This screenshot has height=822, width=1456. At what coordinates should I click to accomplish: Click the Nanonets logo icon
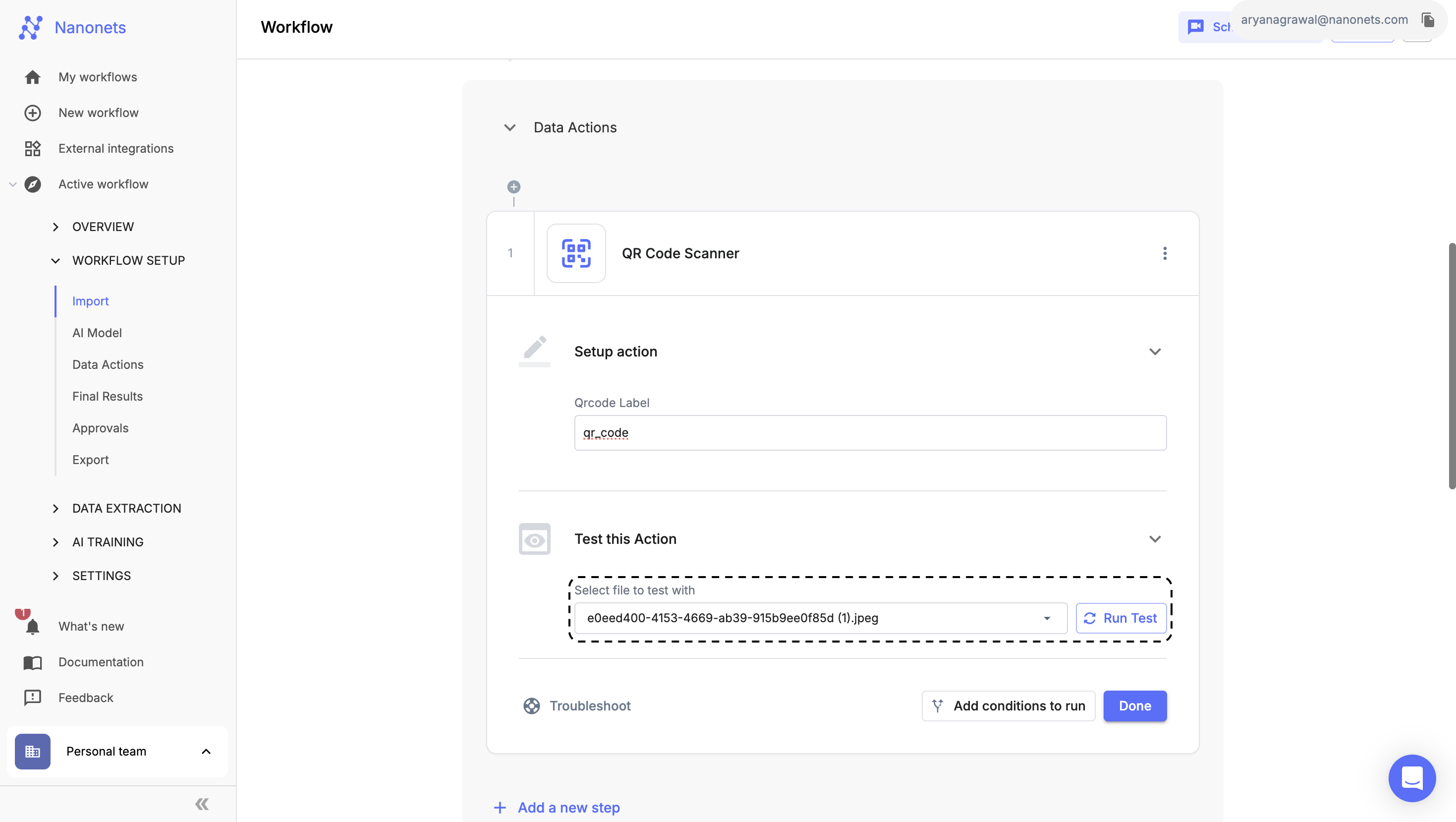[x=31, y=27]
